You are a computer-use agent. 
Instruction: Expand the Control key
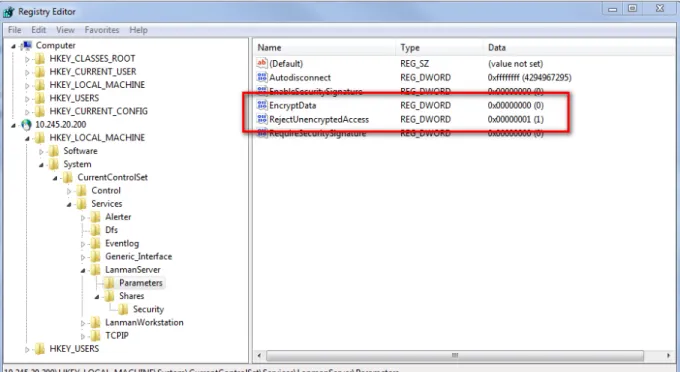69,191
